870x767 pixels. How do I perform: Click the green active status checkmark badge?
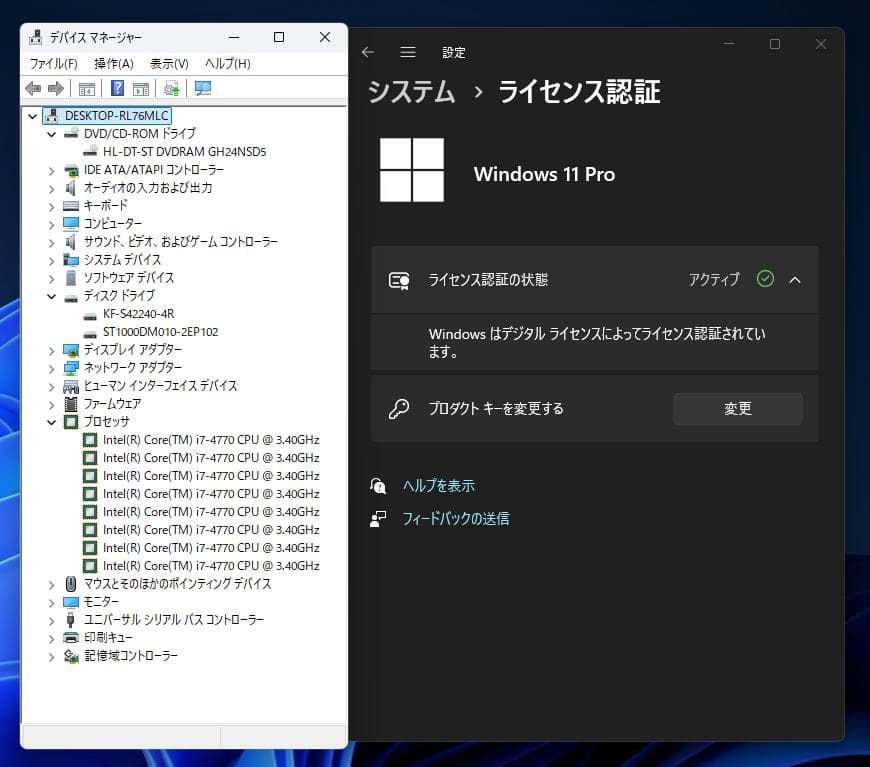(x=765, y=279)
